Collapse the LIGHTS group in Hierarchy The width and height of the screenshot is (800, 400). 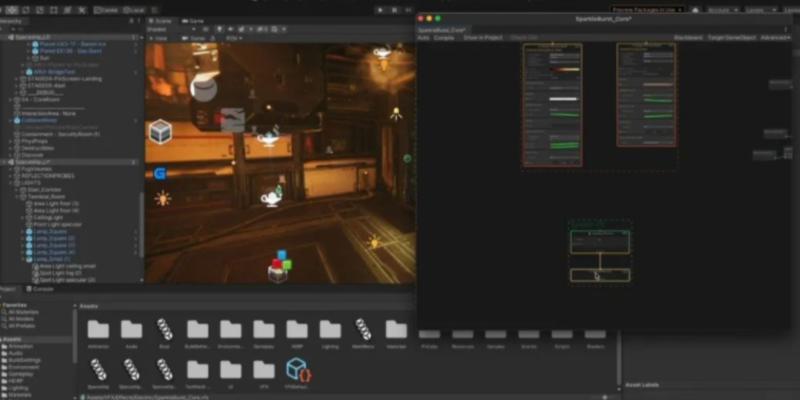coord(11,183)
